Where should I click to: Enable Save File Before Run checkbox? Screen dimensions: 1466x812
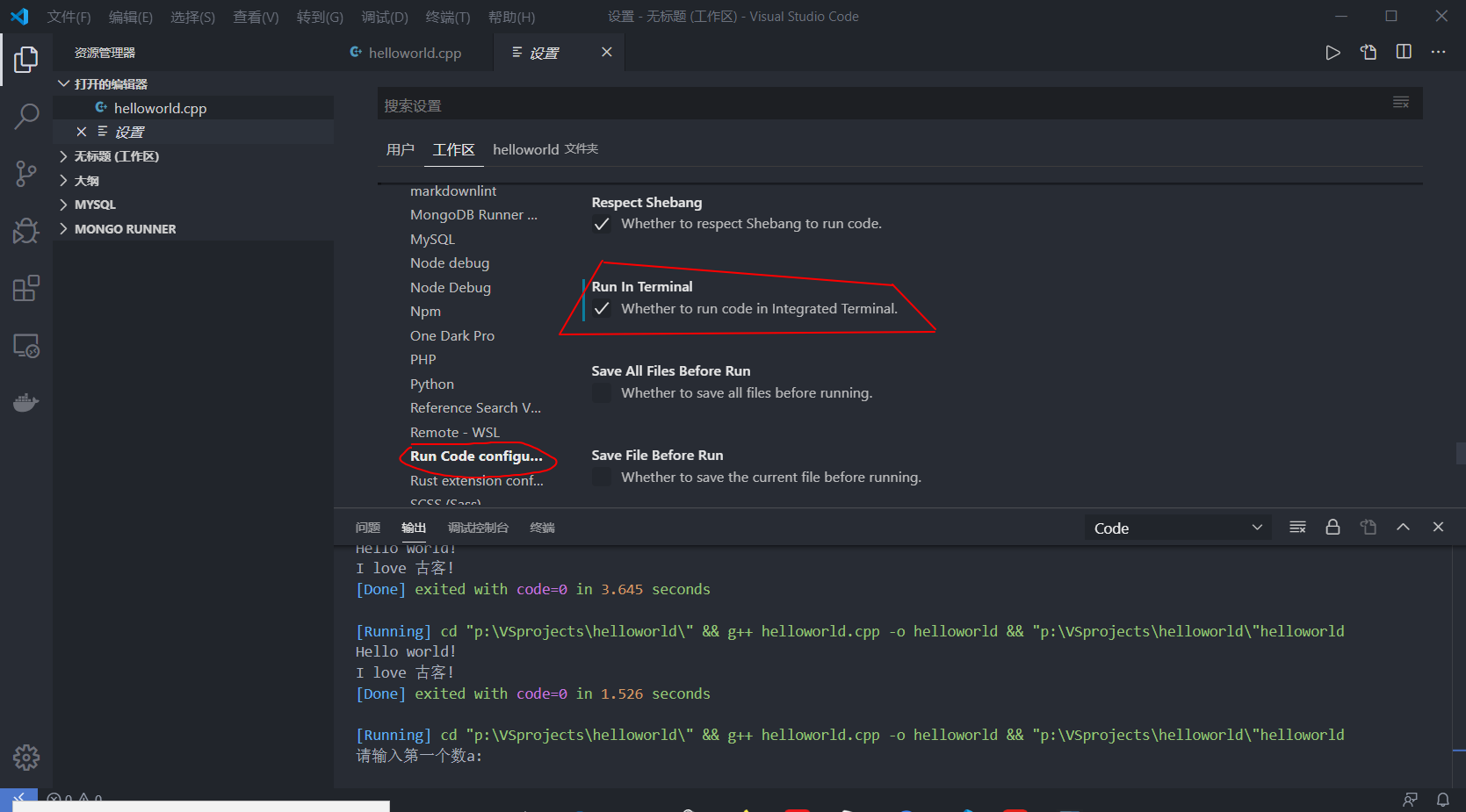click(x=602, y=478)
